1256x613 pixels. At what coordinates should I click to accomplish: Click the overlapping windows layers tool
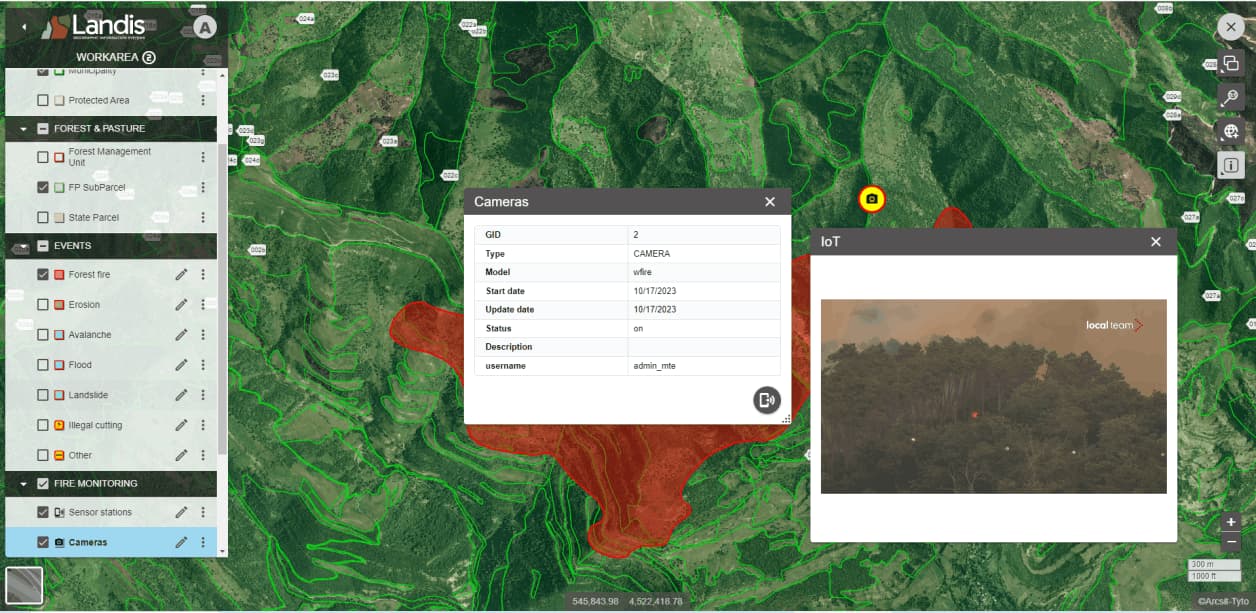1231,62
